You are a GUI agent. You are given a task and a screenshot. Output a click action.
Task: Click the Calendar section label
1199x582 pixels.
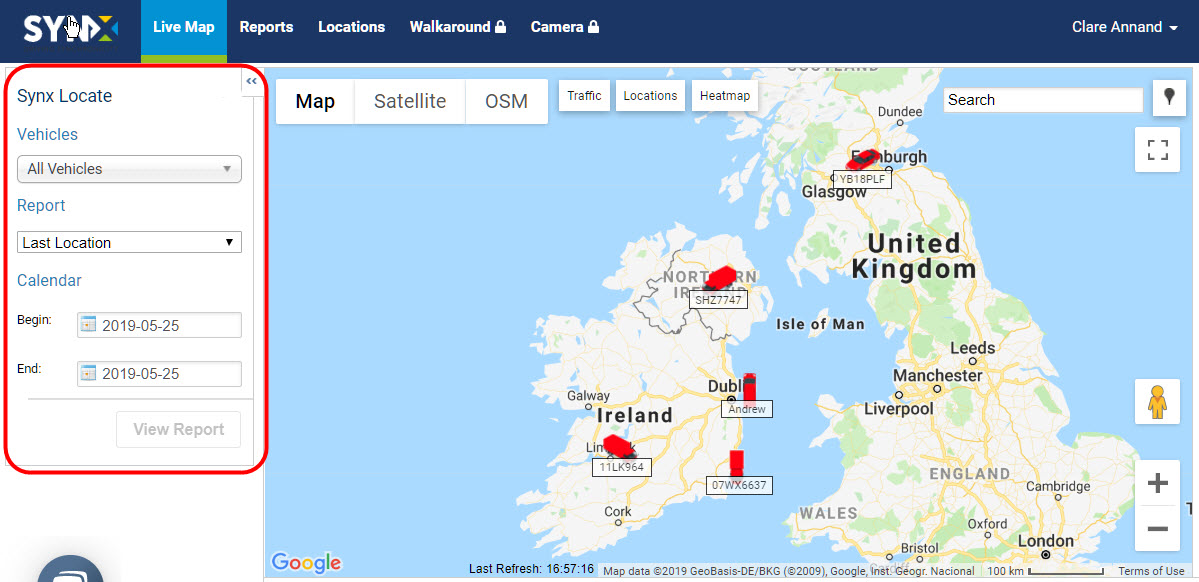49,281
